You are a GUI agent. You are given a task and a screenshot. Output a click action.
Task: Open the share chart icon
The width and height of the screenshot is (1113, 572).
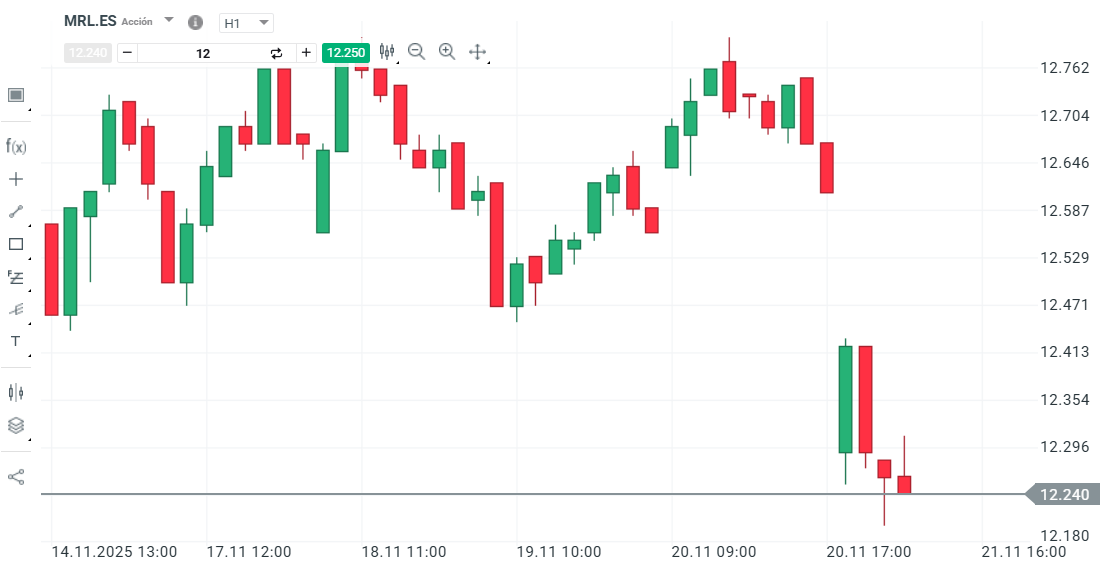click(16, 477)
